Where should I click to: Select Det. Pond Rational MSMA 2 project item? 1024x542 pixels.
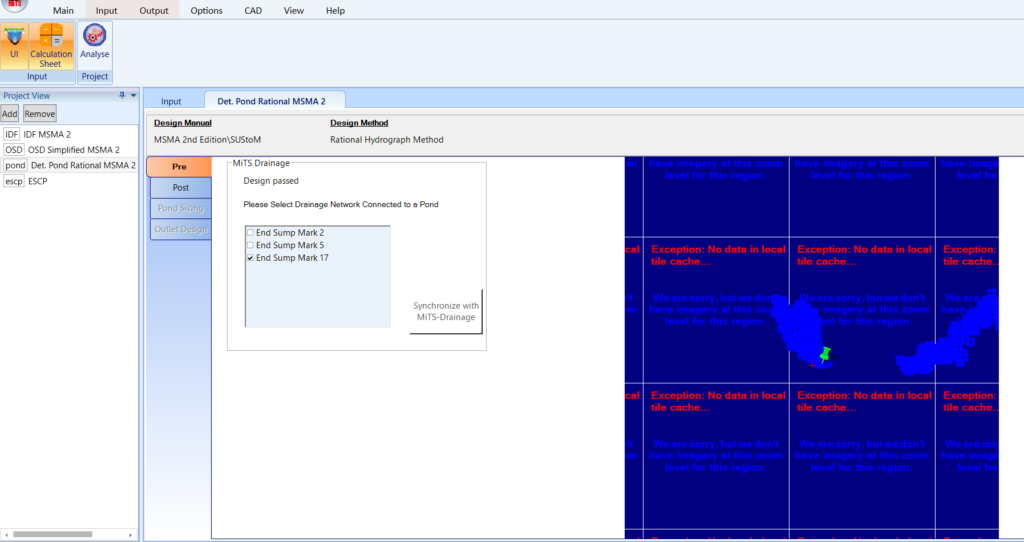tap(84, 165)
